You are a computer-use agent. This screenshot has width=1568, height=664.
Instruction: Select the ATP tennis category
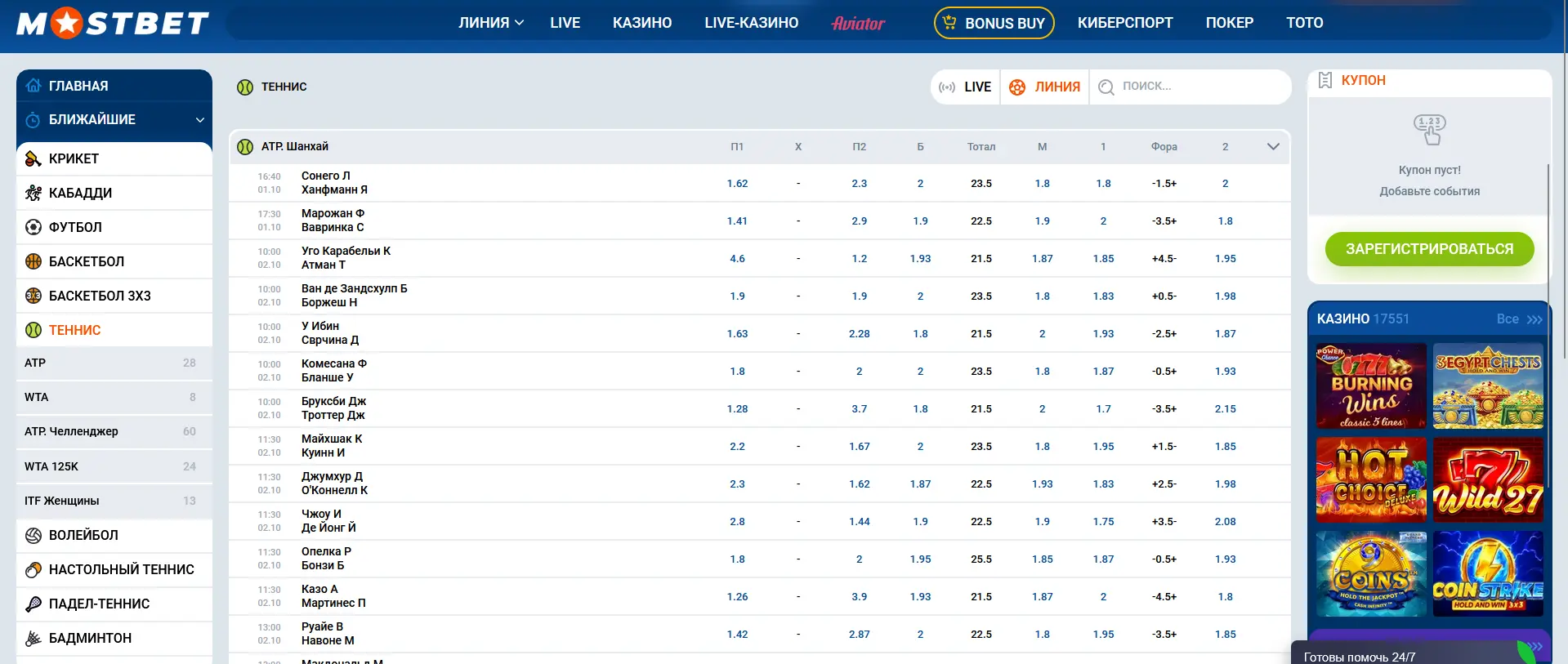click(114, 363)
